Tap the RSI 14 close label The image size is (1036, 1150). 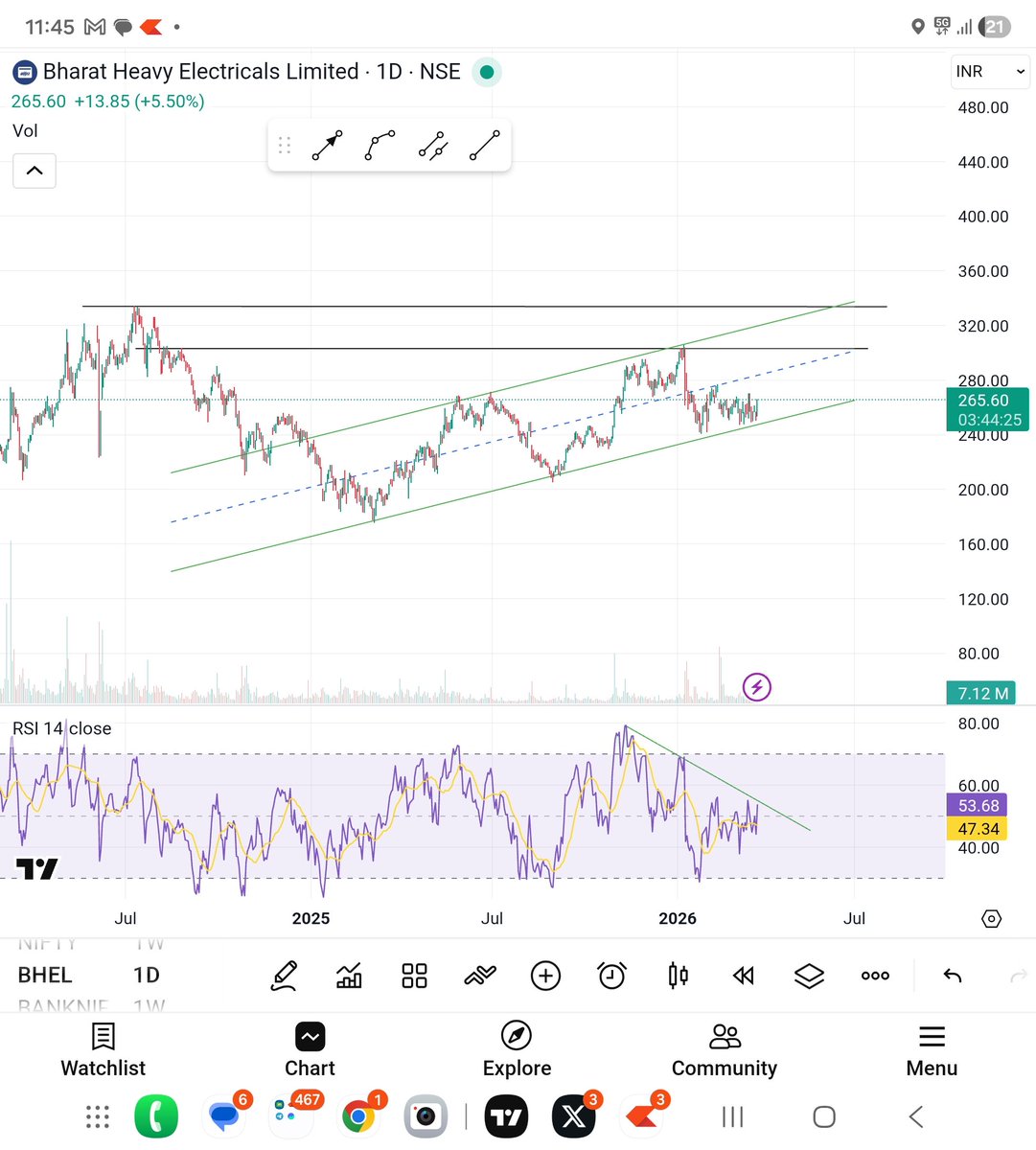tap(62, 728)
